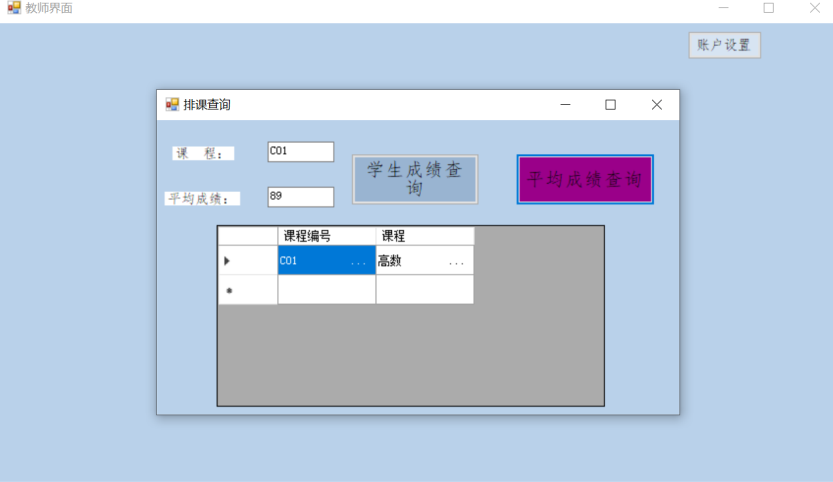Minimize the 排课查询 window
The width and height of the screenshot is (833, 482).
[x=565, y=105]
